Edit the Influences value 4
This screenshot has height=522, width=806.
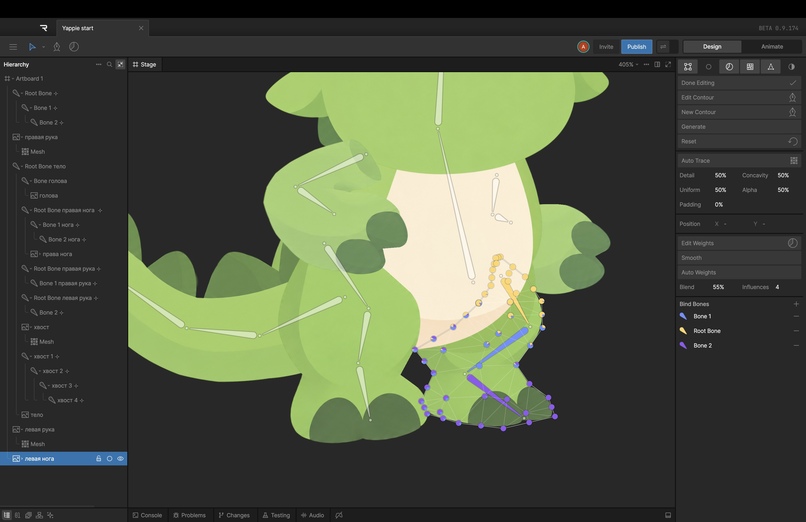tap(777, 287)
